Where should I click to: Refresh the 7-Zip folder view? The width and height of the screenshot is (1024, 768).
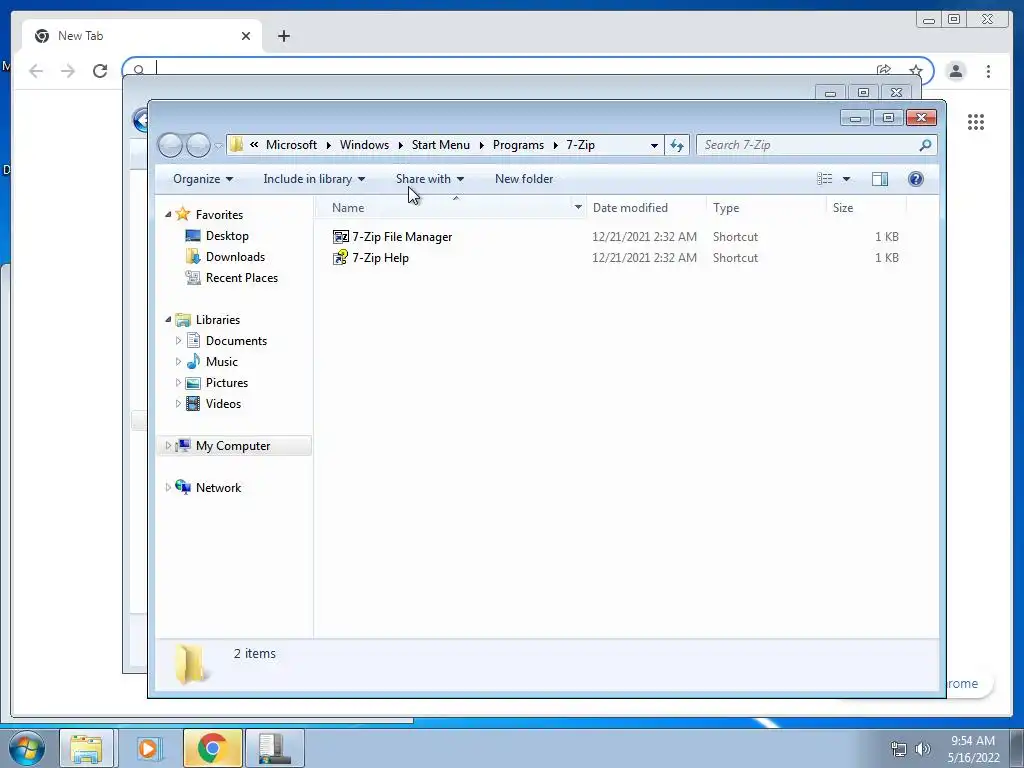click(x=677, y=145)
